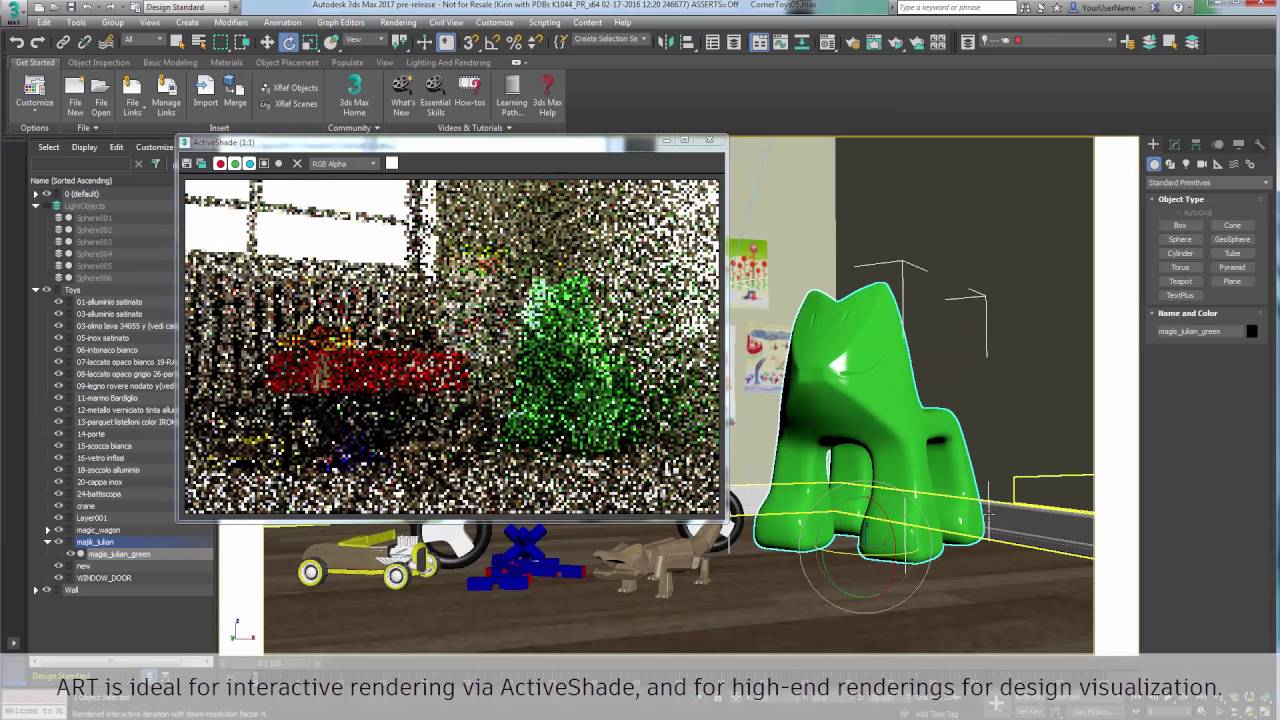The height and width of the screenshot is (720, 1280).
Task: Activate the Select and Link tool
Action: (63, 42)
